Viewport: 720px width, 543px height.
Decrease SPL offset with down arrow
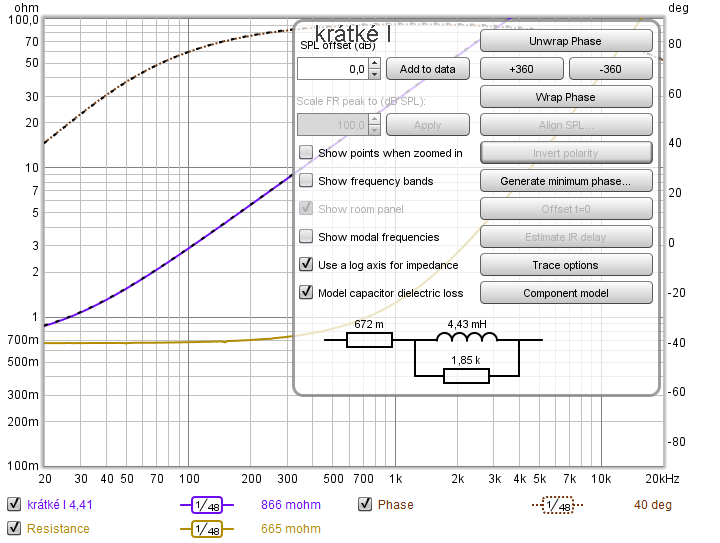tap(375, 74)
